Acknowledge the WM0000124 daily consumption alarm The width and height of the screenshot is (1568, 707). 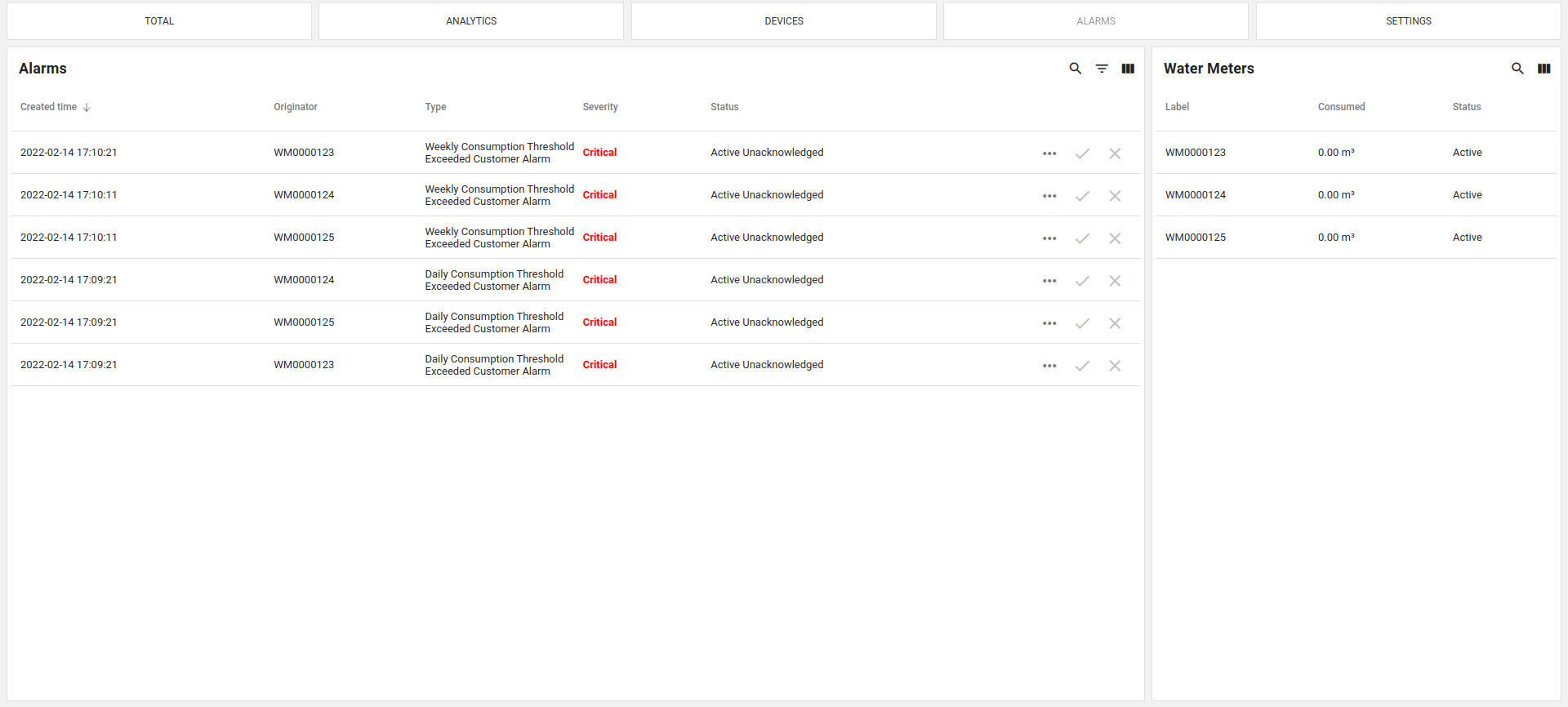coord(1082,281)
